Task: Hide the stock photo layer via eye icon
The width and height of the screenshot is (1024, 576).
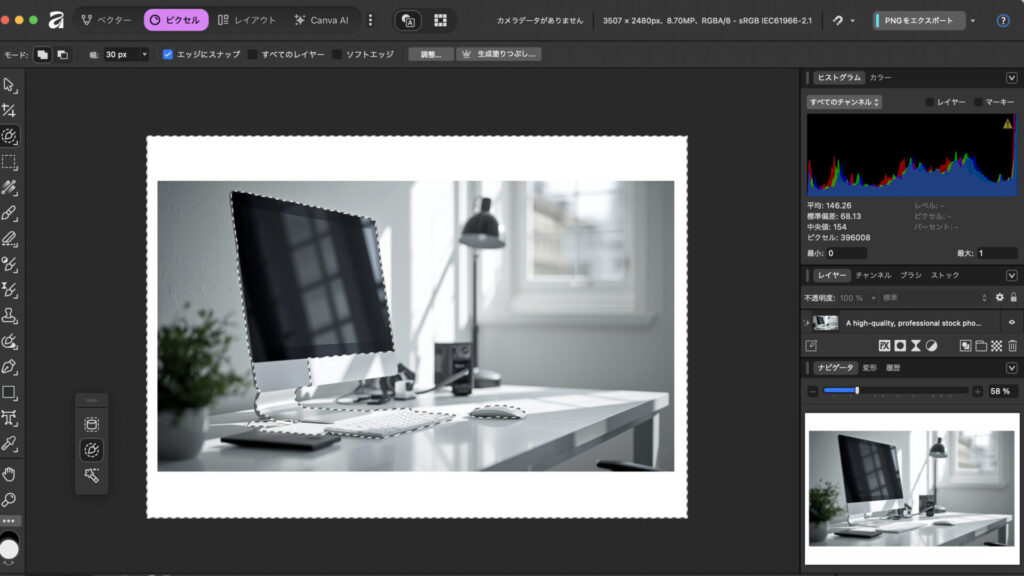Action: (1012, 322)
